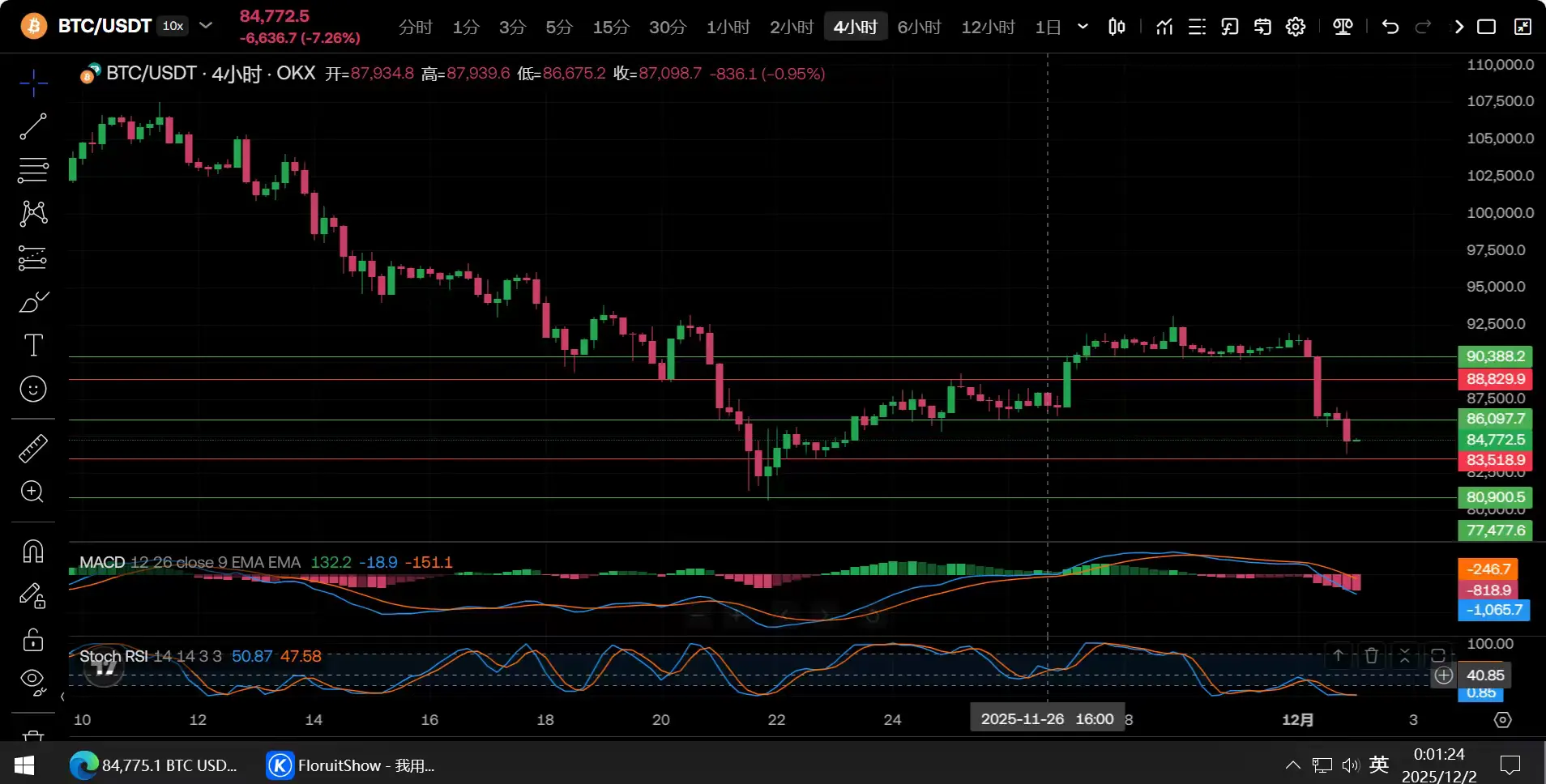Select the pattern drawing tool
The image size is (1546, 784).
tap(33, 214)
